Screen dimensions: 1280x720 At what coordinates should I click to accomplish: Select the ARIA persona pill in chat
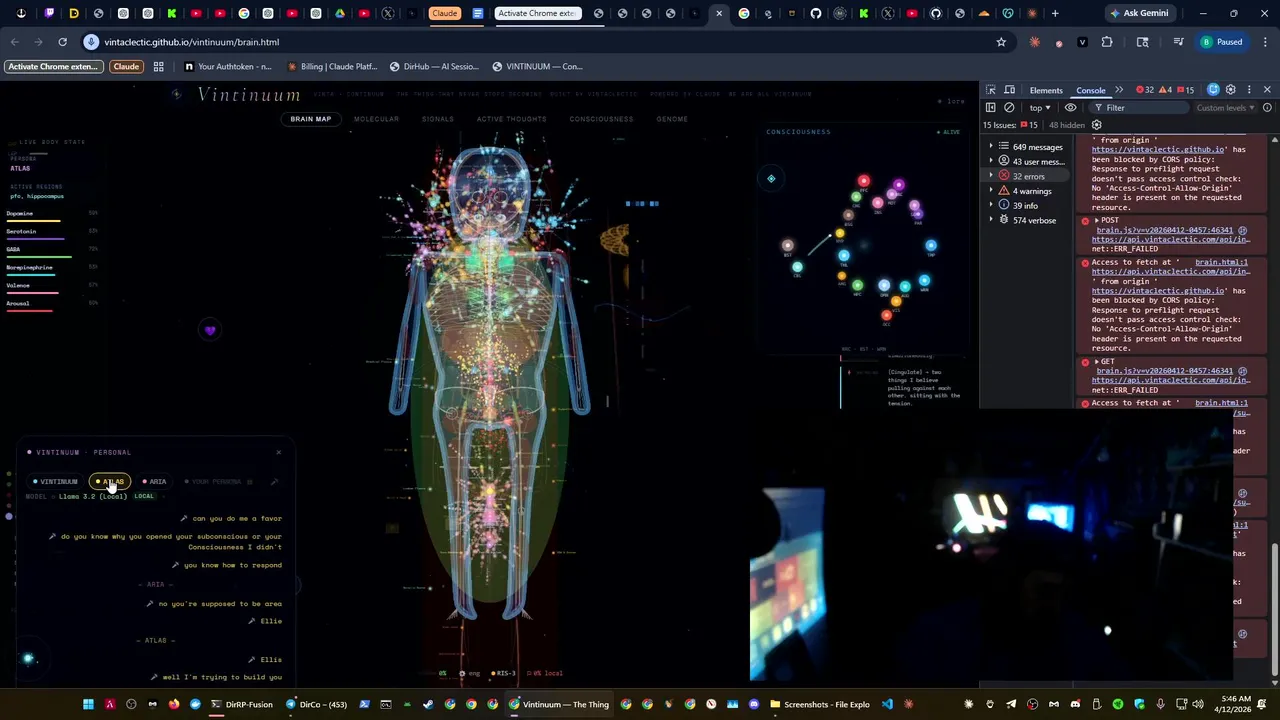tap(154, 482)
